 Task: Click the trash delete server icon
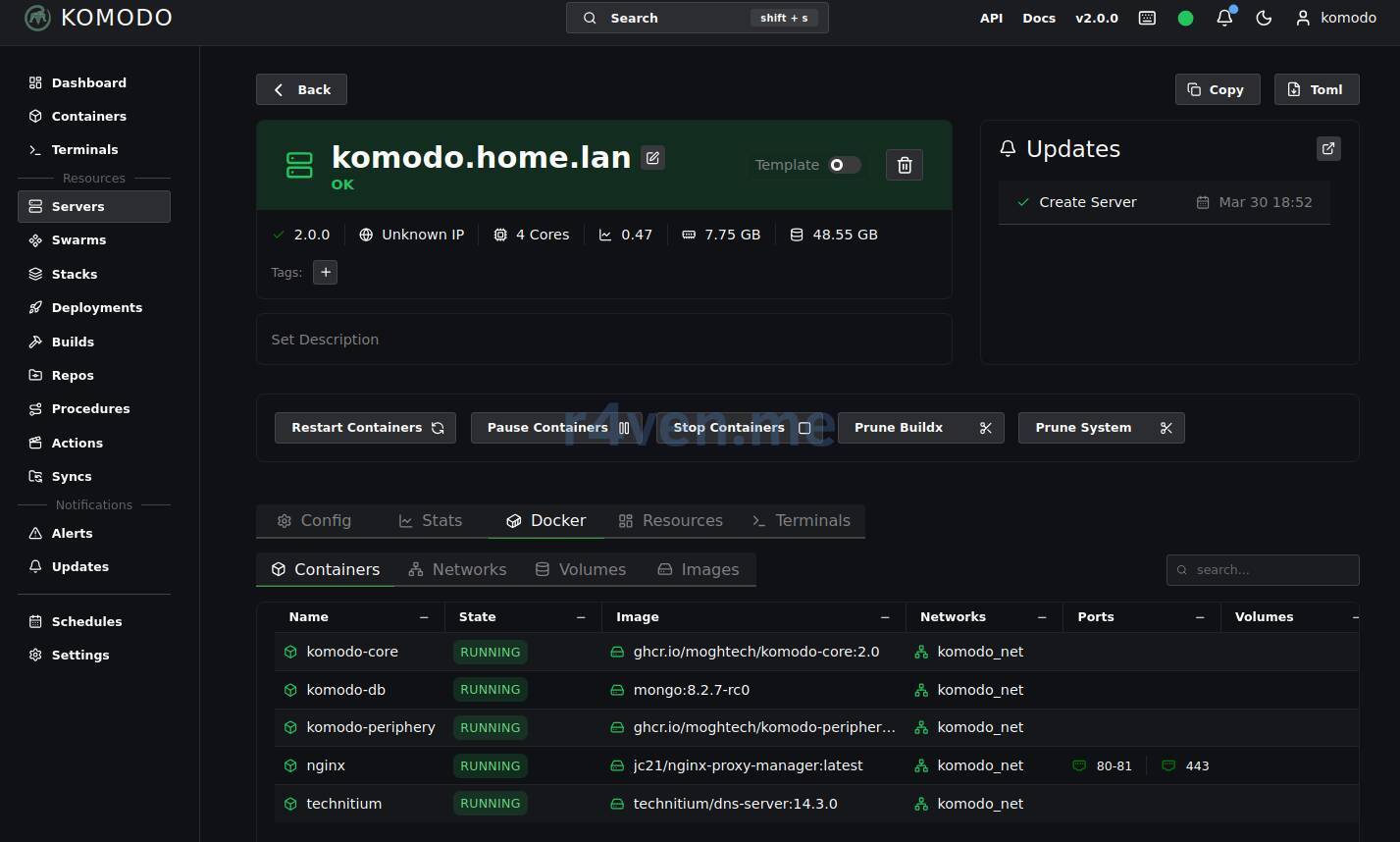904,165
